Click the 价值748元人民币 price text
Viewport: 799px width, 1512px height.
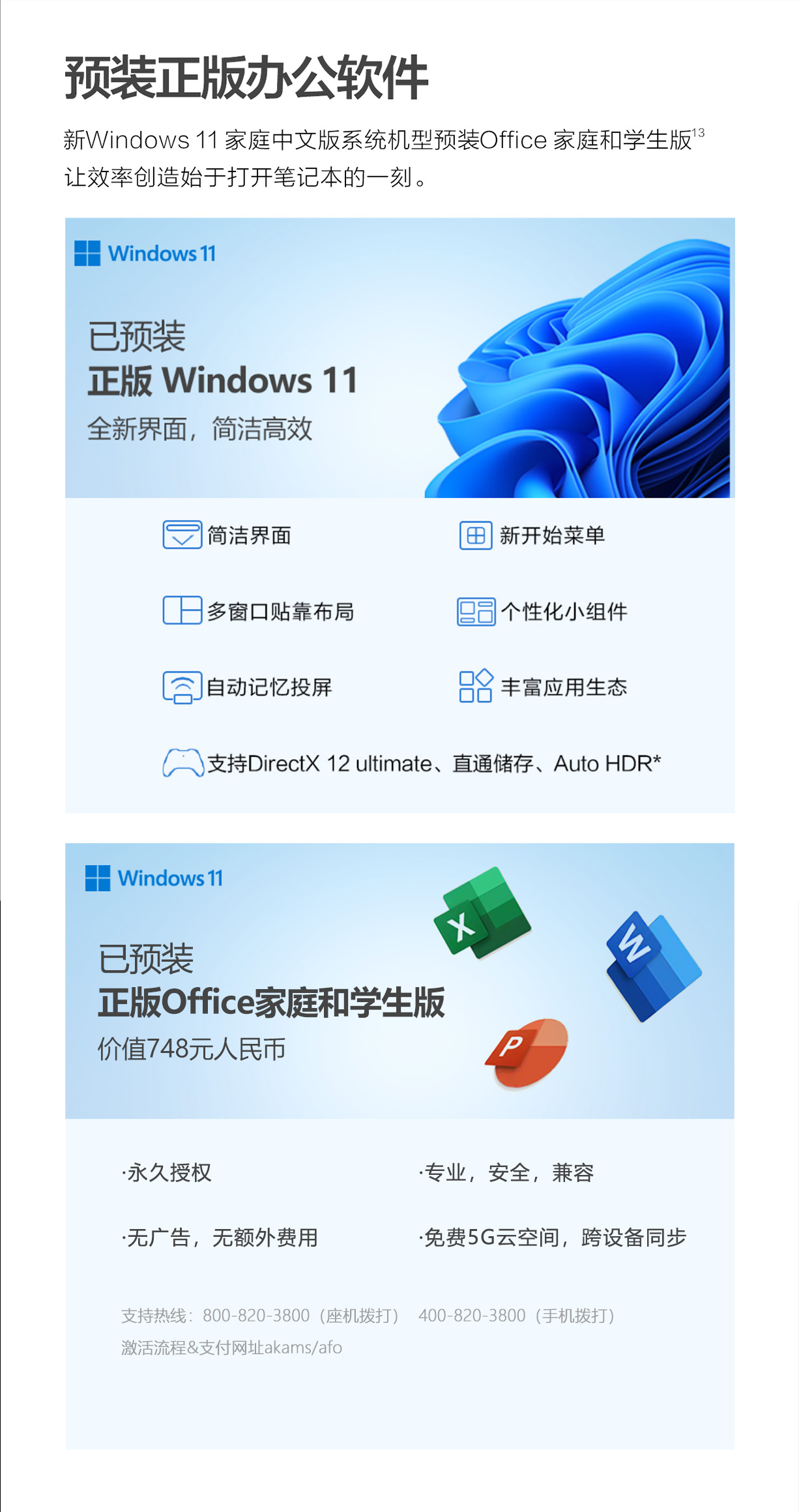(192, 1048)
